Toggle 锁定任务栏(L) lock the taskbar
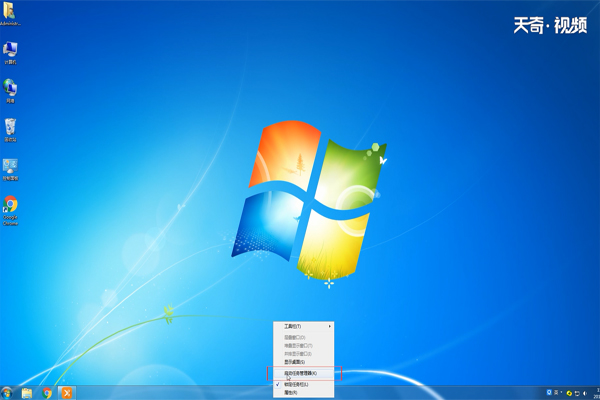Screen dimensions: 600x400 (x=303, y=384)
